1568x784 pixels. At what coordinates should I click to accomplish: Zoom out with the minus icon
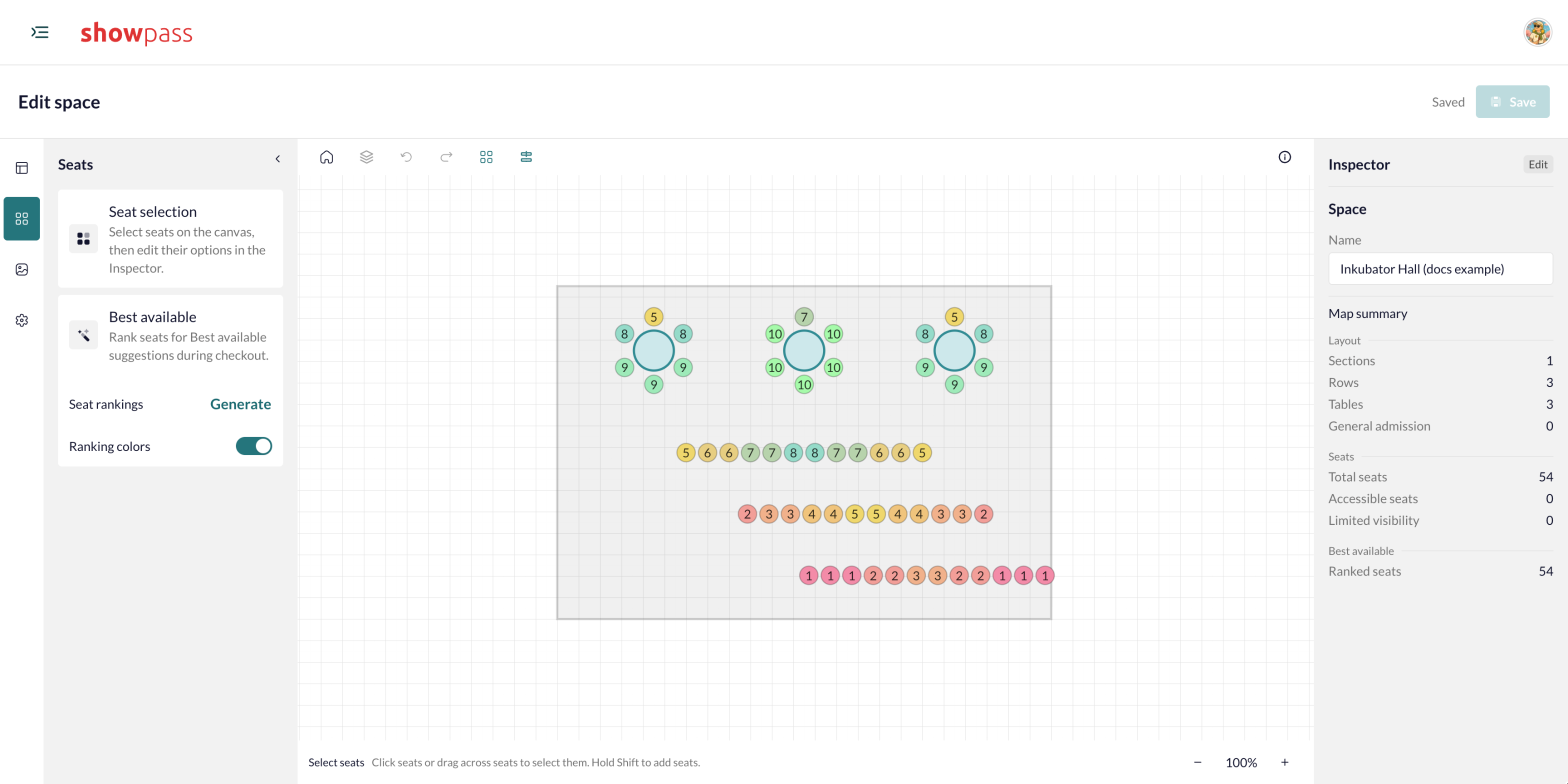coord(1197,762)
